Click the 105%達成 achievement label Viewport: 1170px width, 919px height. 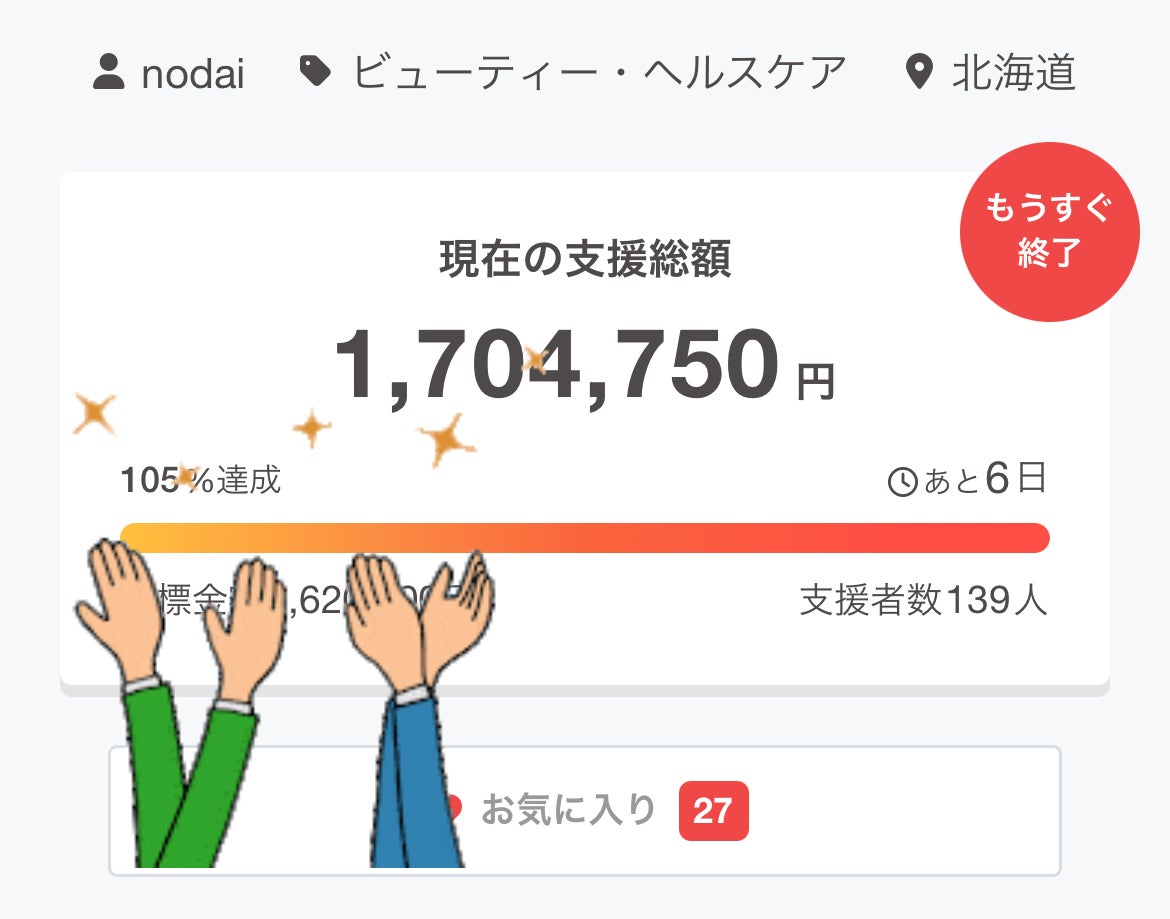[201, 481]
